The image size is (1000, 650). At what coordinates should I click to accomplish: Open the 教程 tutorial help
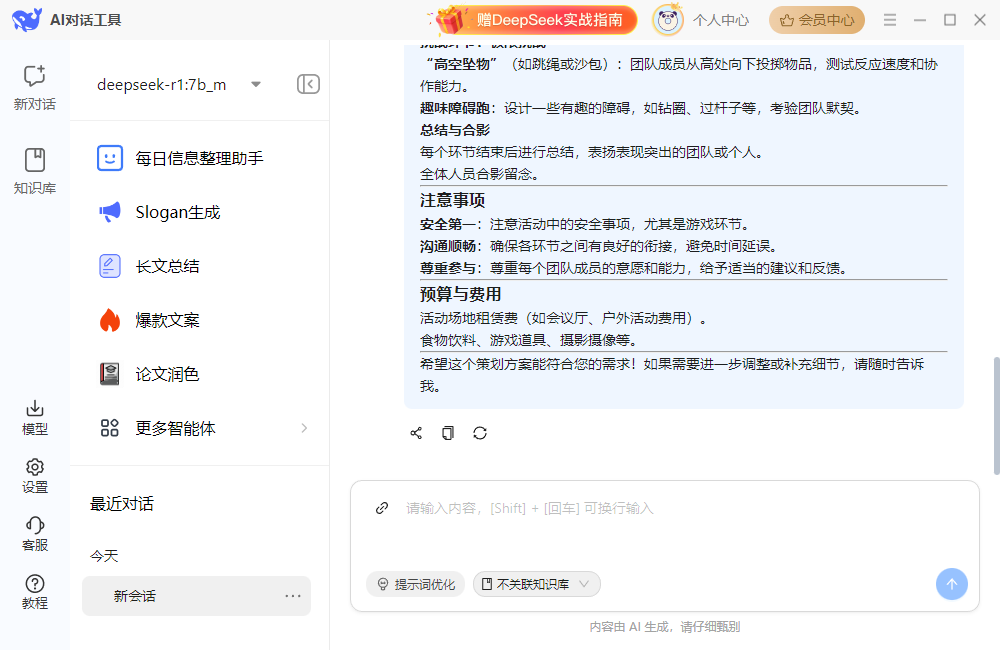(34, 592)
